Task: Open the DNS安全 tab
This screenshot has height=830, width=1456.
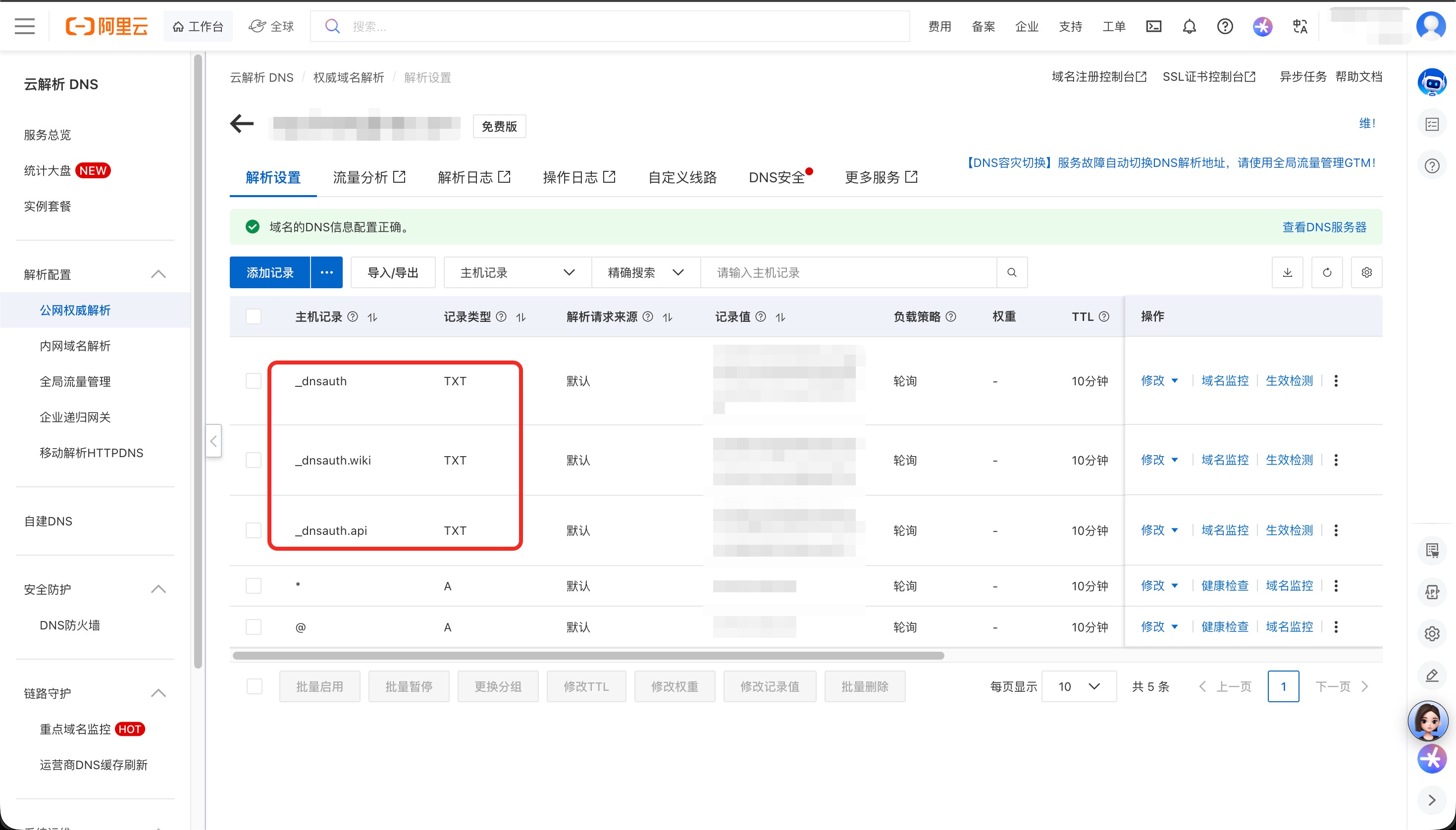Action: tap(777, 177)
